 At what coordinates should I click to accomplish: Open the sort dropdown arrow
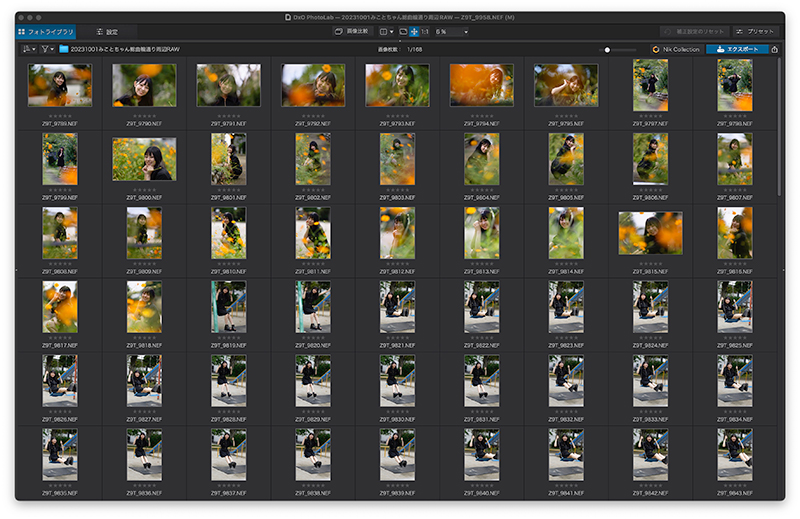pos(34,49)
